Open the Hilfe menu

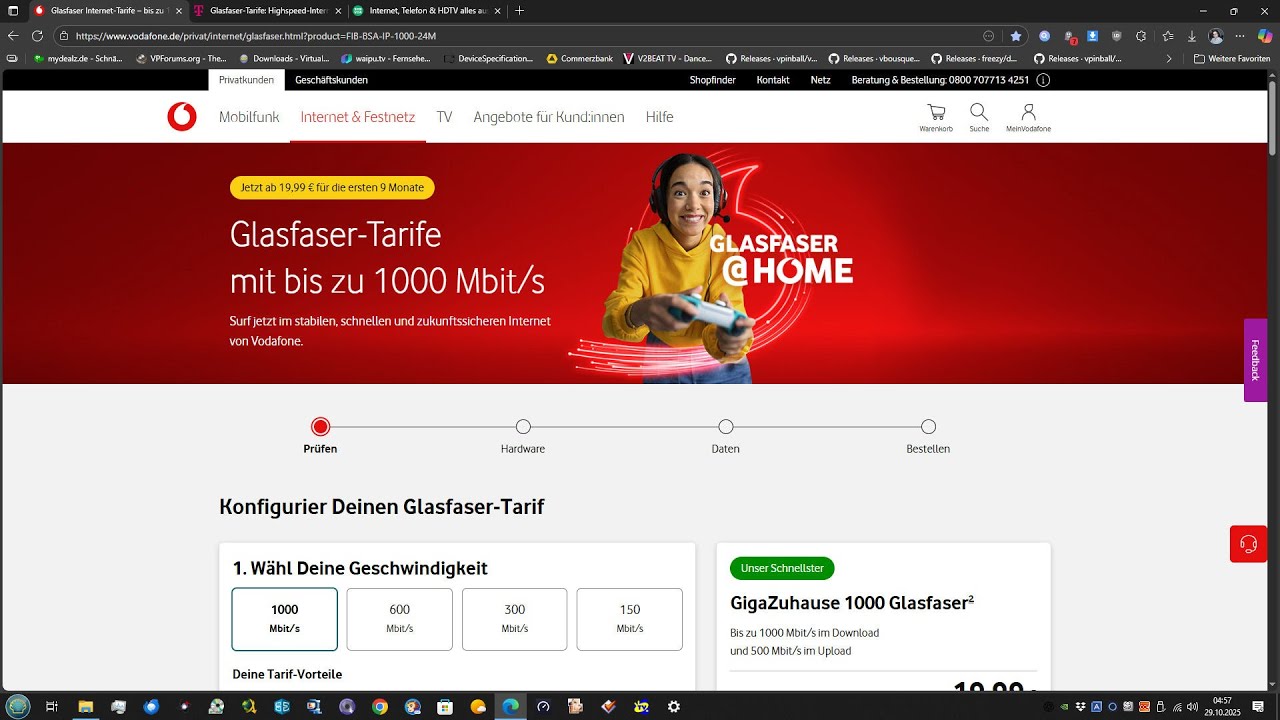659,117
